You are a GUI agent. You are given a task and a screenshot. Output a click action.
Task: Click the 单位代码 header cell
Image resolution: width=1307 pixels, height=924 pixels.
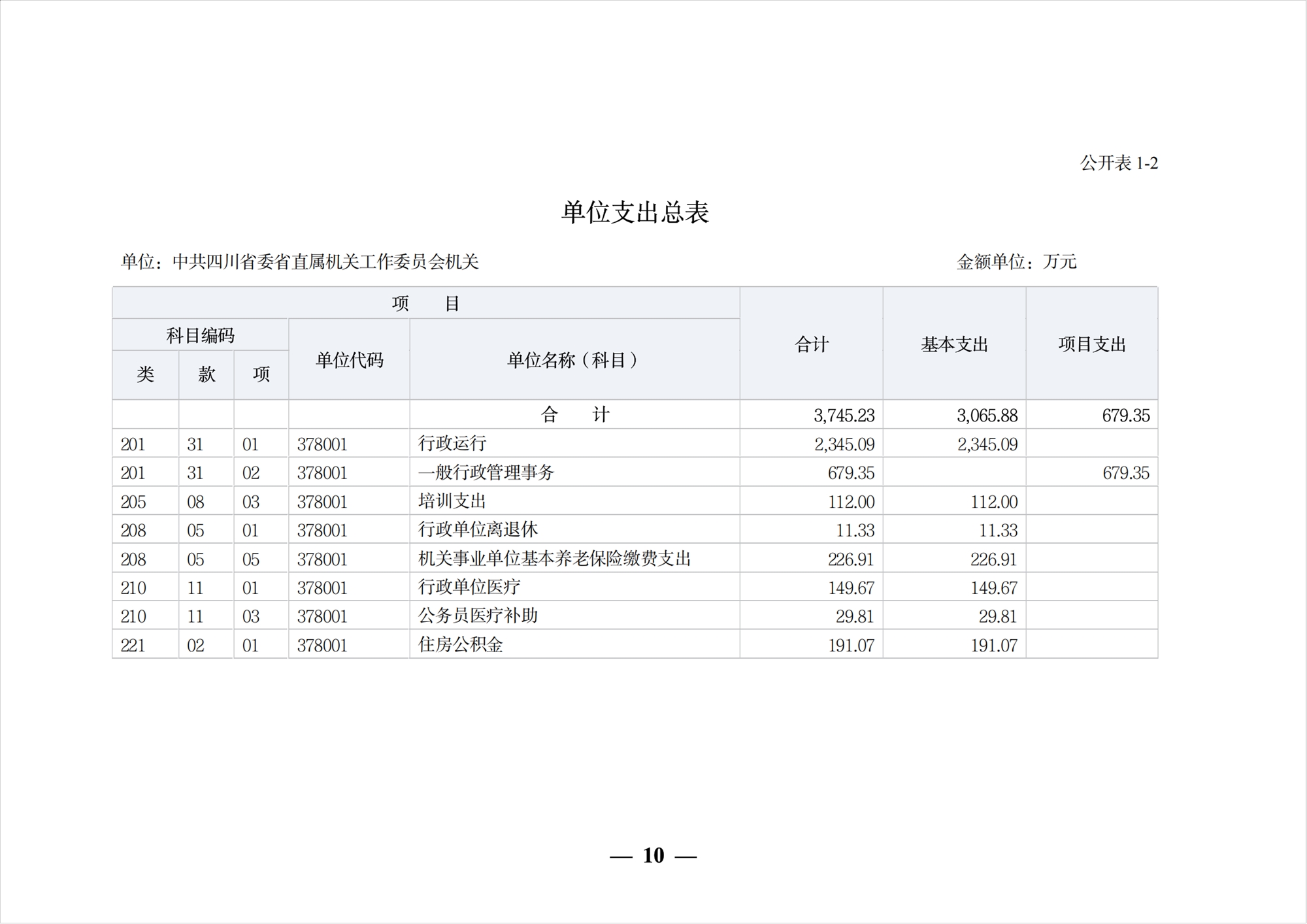349,360
